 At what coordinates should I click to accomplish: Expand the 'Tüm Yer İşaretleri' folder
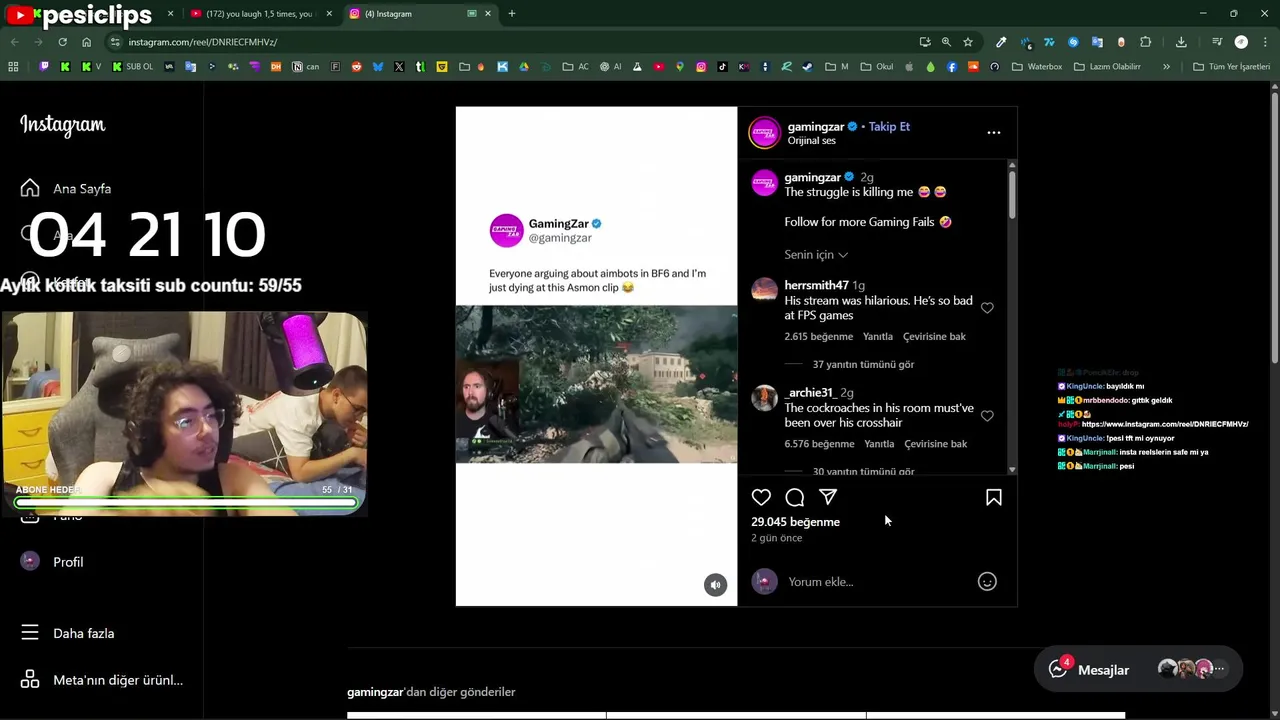(x=1231, y=67)
